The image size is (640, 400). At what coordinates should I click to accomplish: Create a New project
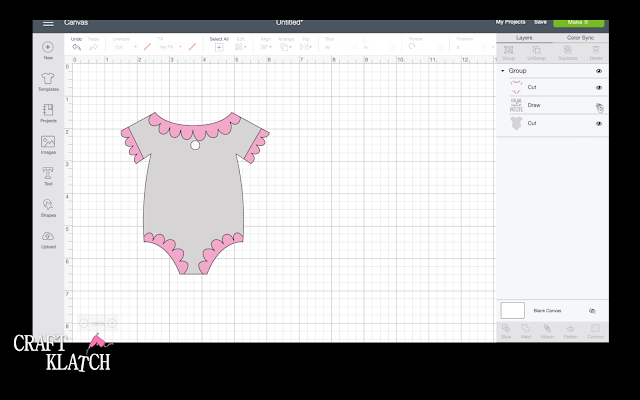click(x=48, y=51)
